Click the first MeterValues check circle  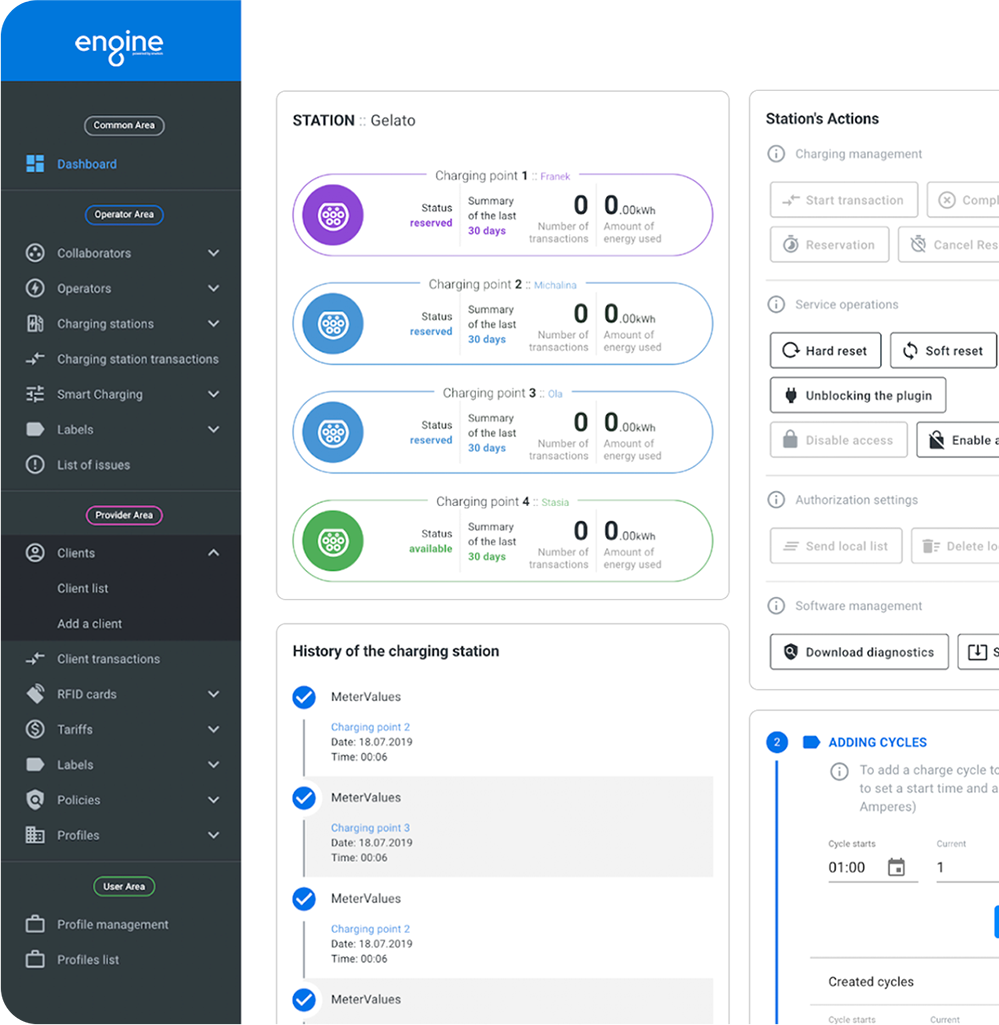coord(304,697)
